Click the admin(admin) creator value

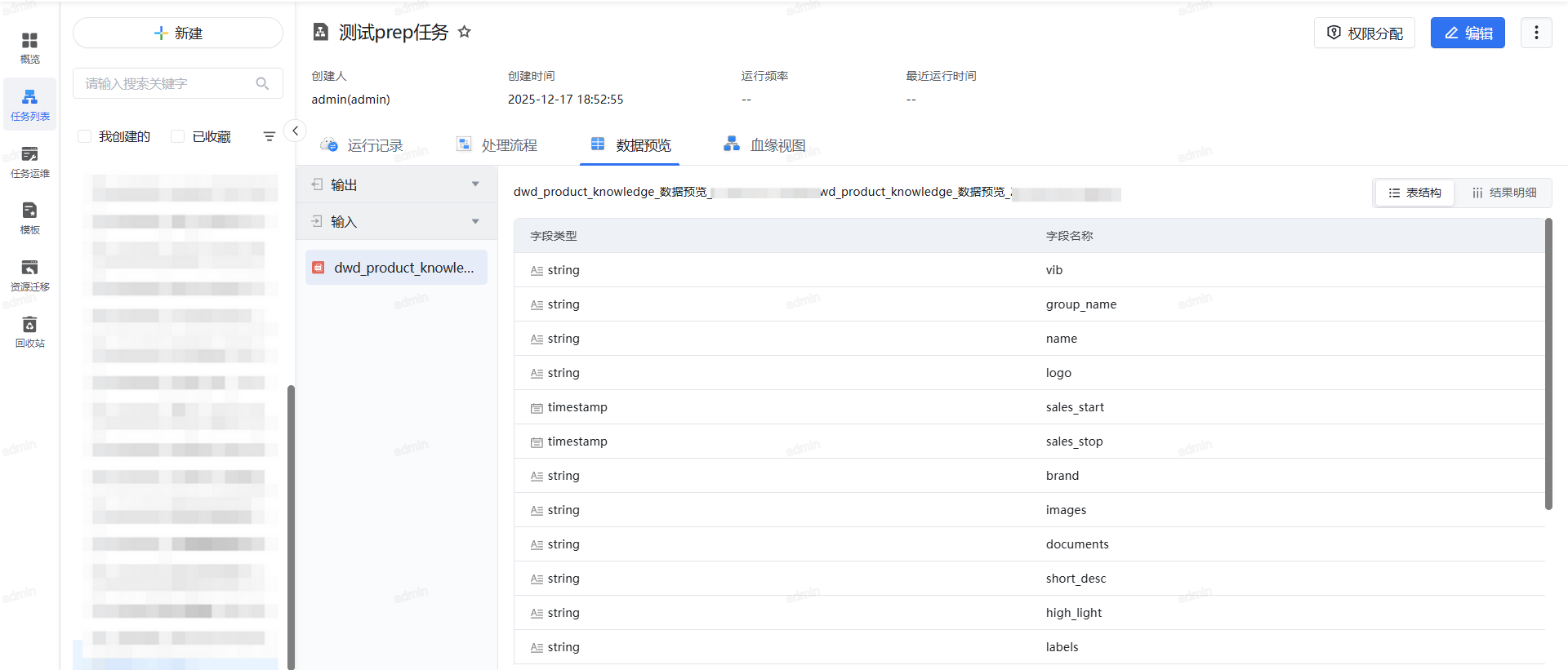pos(351,100)
